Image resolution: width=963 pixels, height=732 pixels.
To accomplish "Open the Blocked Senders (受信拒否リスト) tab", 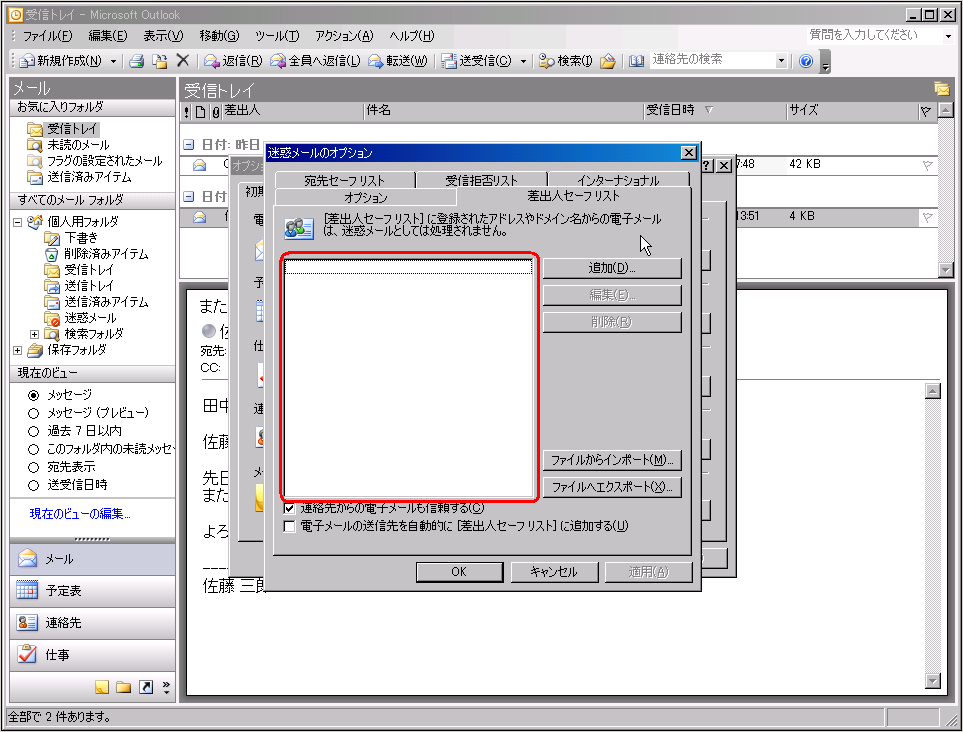I will [x=482, y=180].
